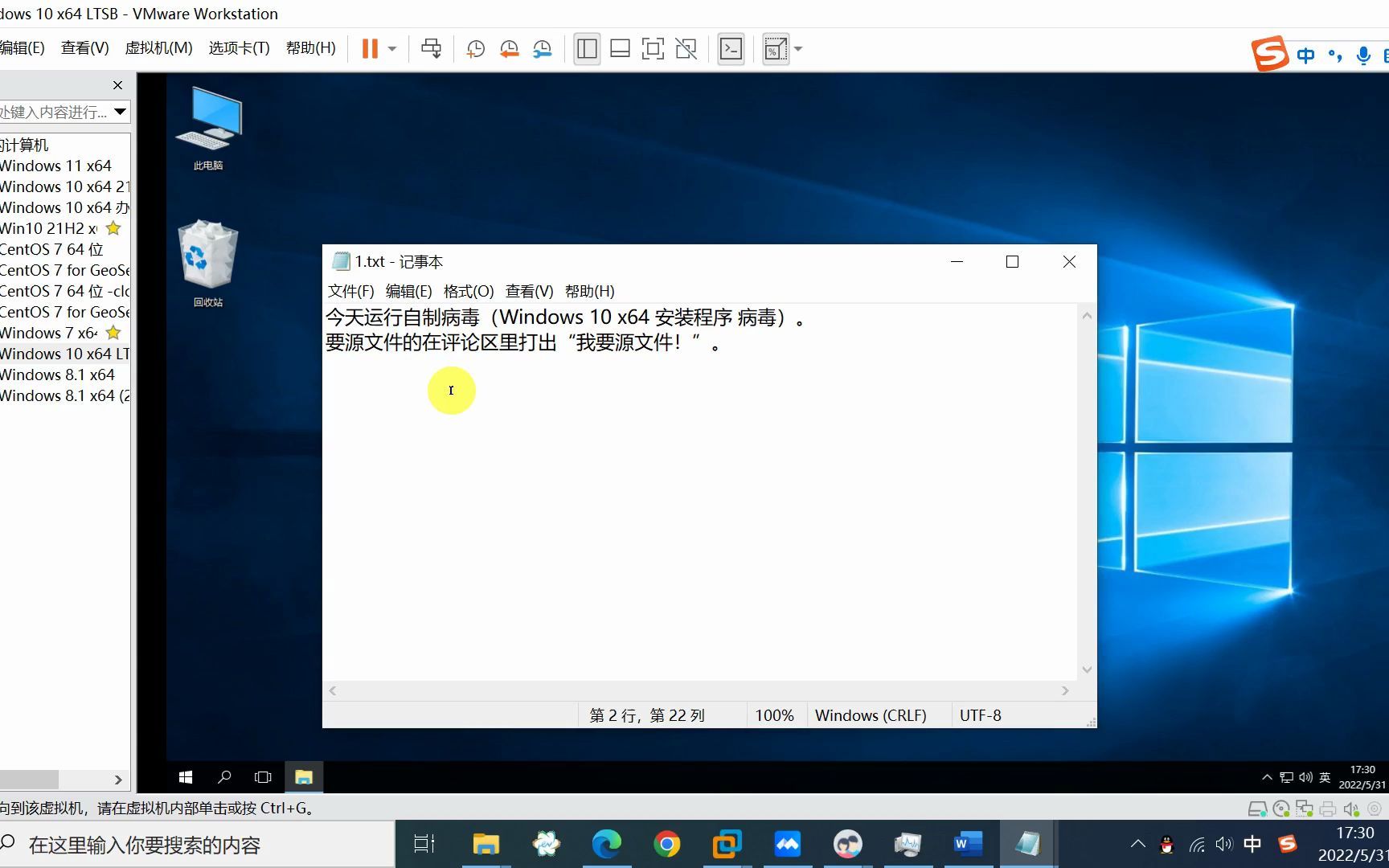Screen dimensions: 1389x868
Task: Click the VMware hard disk device status icon
Action: pos(1257,809)
